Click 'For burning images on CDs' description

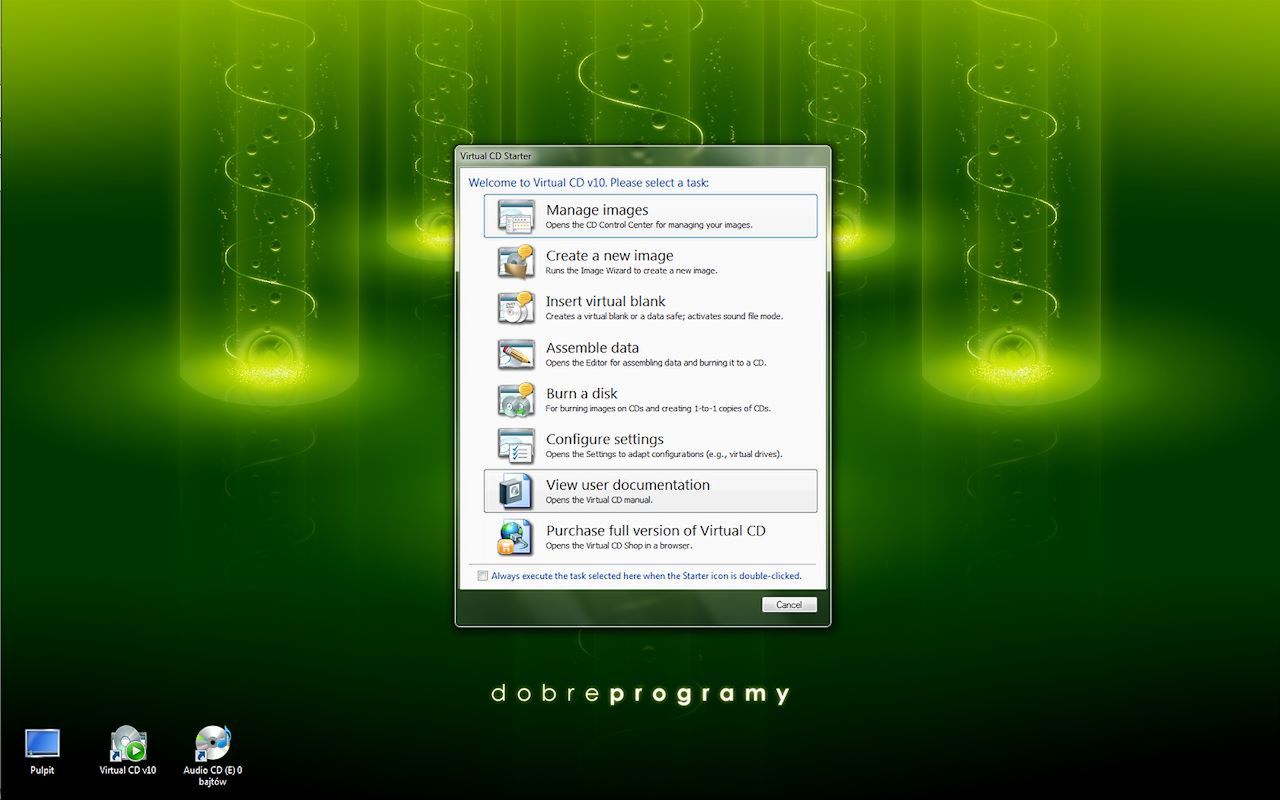[x=658, y=409]
